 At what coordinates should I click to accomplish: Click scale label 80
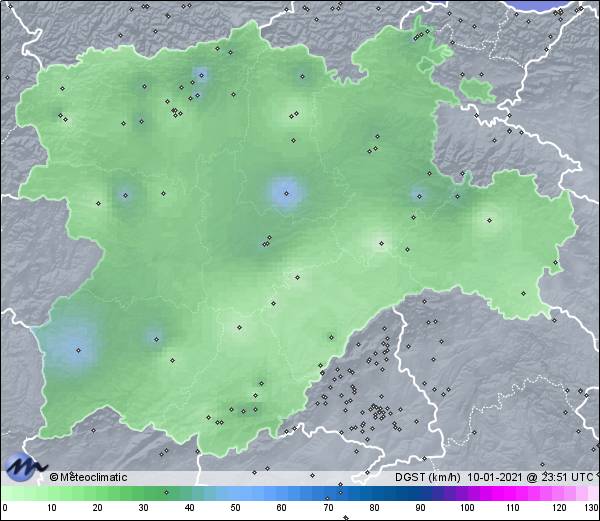(375, 508)
